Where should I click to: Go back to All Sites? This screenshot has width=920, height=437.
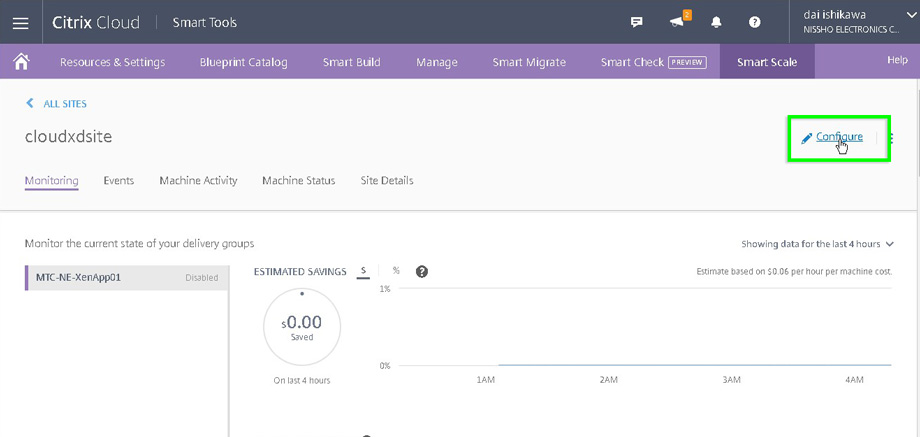pyautogui.click(x=57, y=104)
